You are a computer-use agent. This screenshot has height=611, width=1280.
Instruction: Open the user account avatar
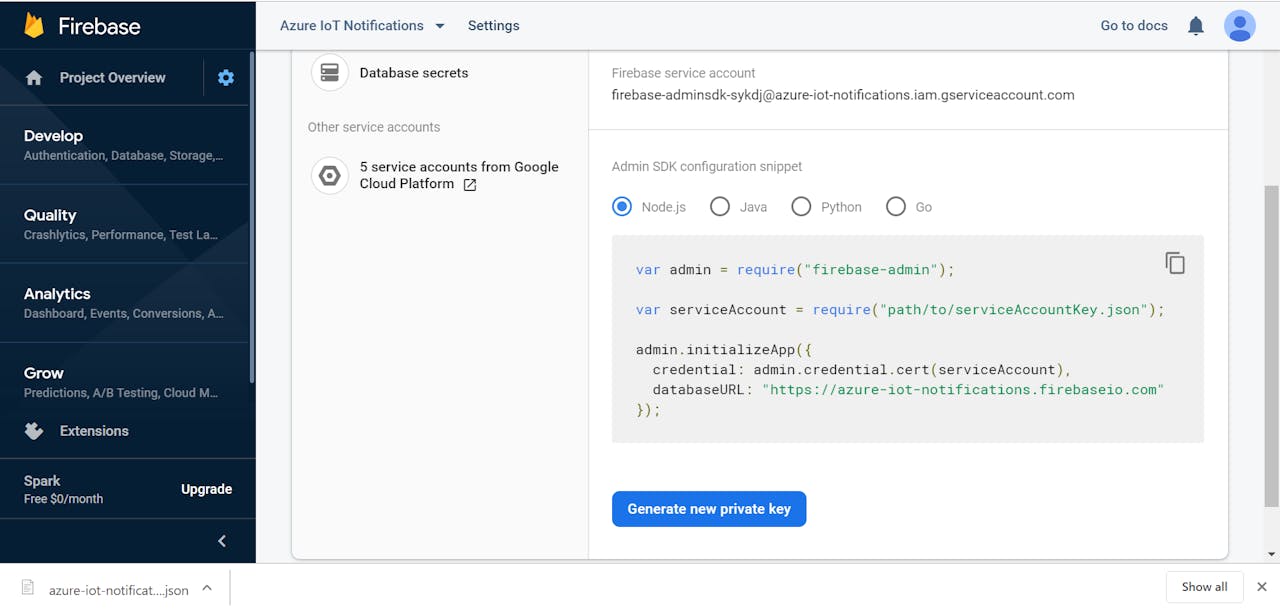click(1239, 26)
